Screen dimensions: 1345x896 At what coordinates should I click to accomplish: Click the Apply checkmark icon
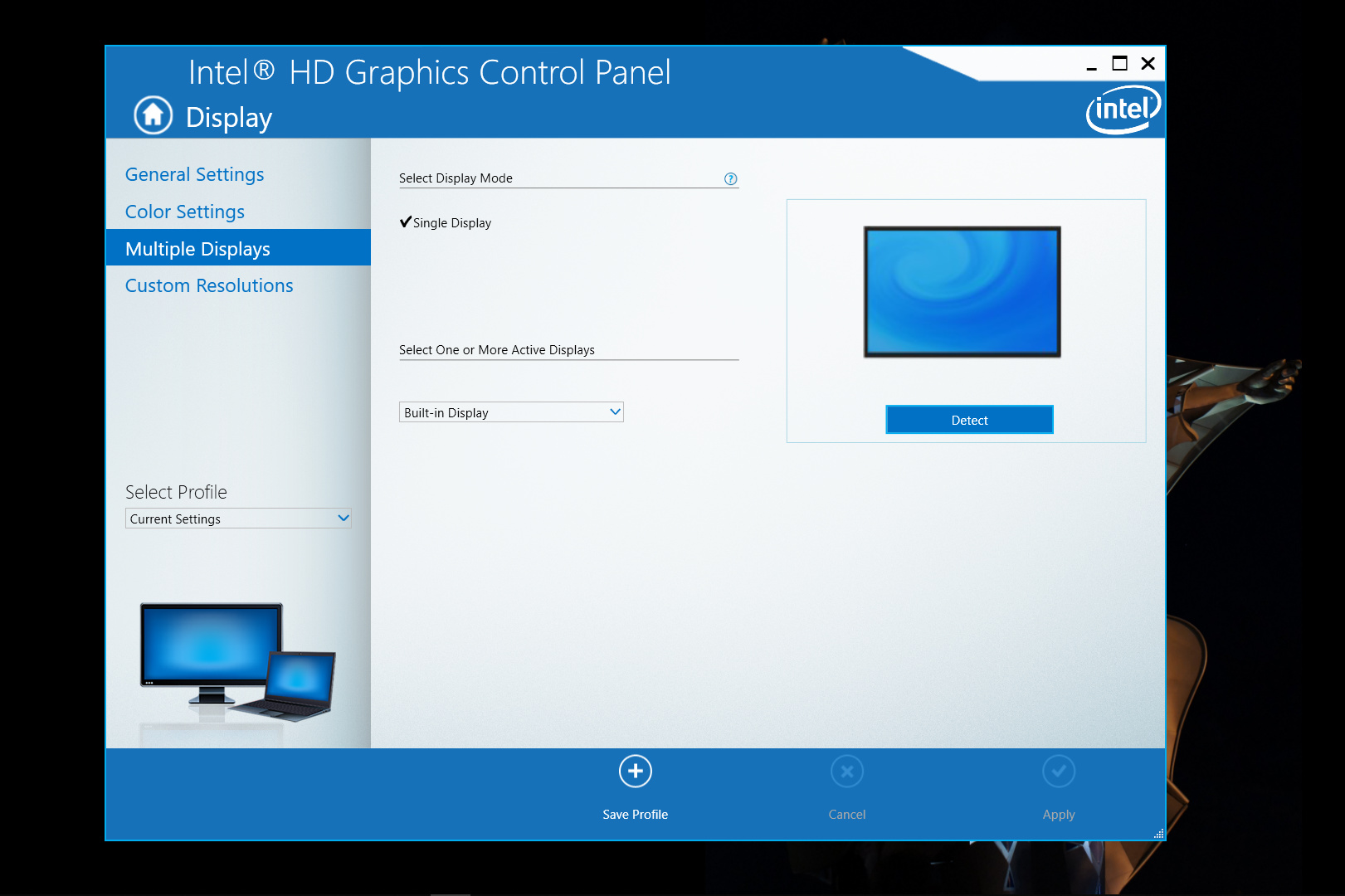(1059, 772)
